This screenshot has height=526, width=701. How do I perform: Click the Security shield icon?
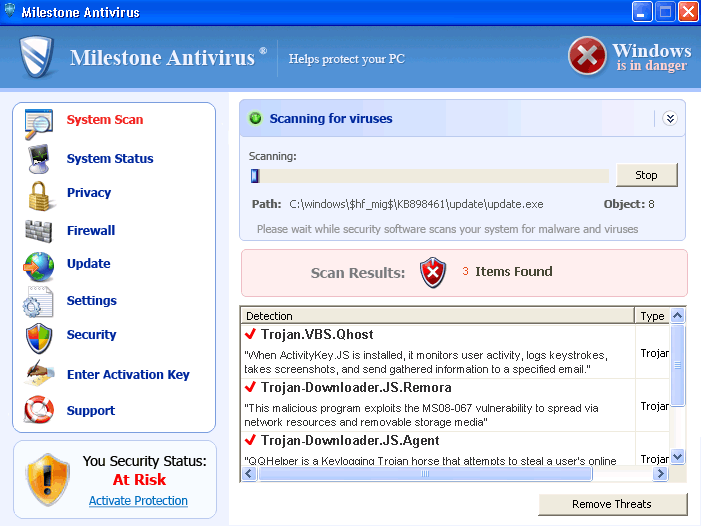(x=38, y=336)
